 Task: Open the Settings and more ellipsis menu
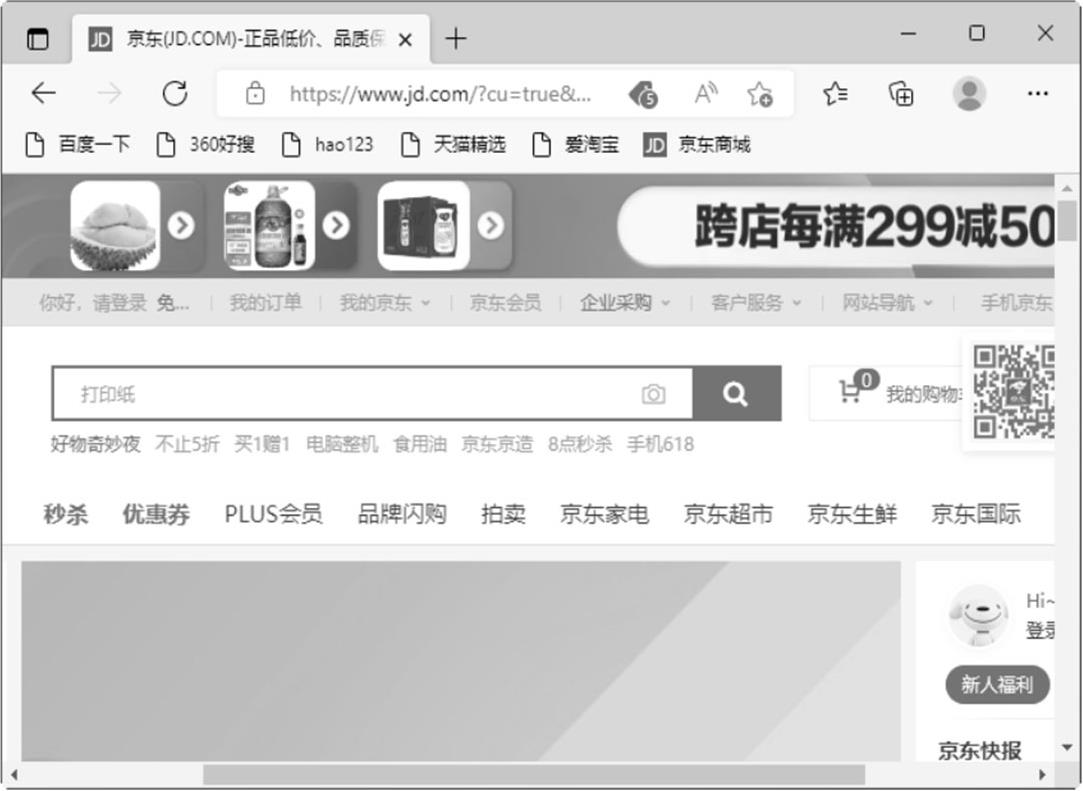tap(1037, 93)
